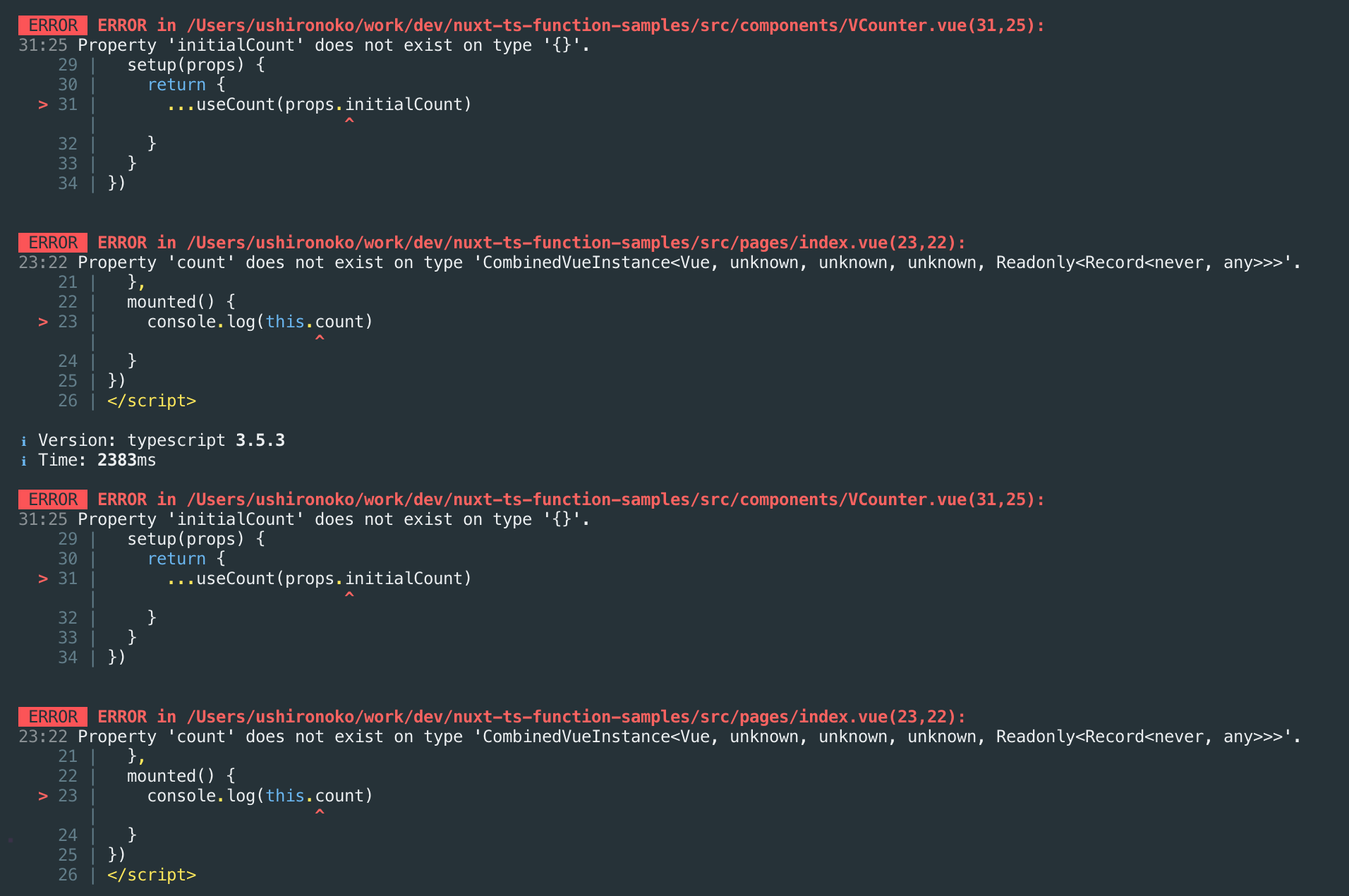Select the 'count' does not exist message below the Time line

(689, 737)
